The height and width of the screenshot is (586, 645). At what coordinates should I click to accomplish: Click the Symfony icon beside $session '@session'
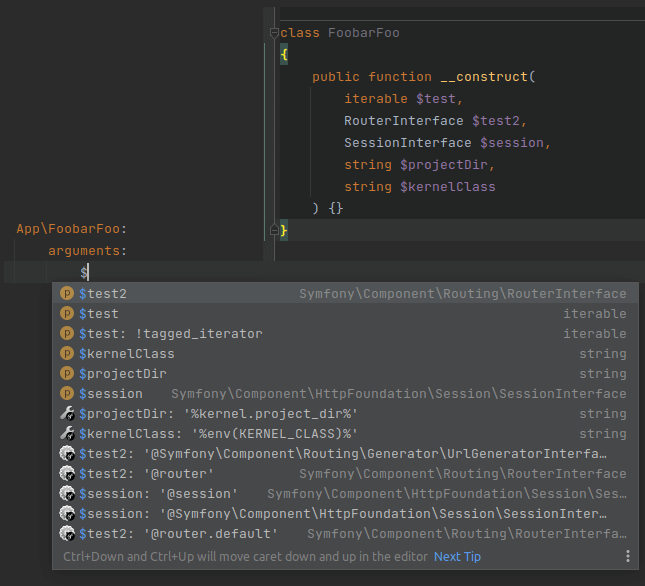click(x=67, y=494)
